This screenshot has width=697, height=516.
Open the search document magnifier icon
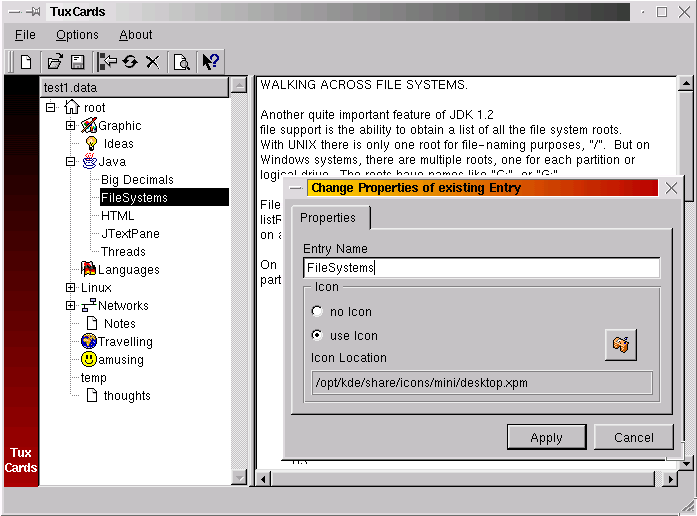pos(182,62)
